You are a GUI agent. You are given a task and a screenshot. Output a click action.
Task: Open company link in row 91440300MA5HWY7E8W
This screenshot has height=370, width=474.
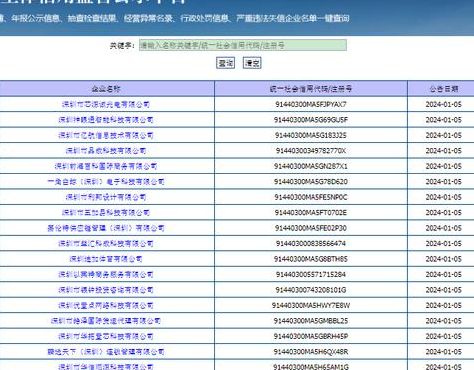pos(106,305)
